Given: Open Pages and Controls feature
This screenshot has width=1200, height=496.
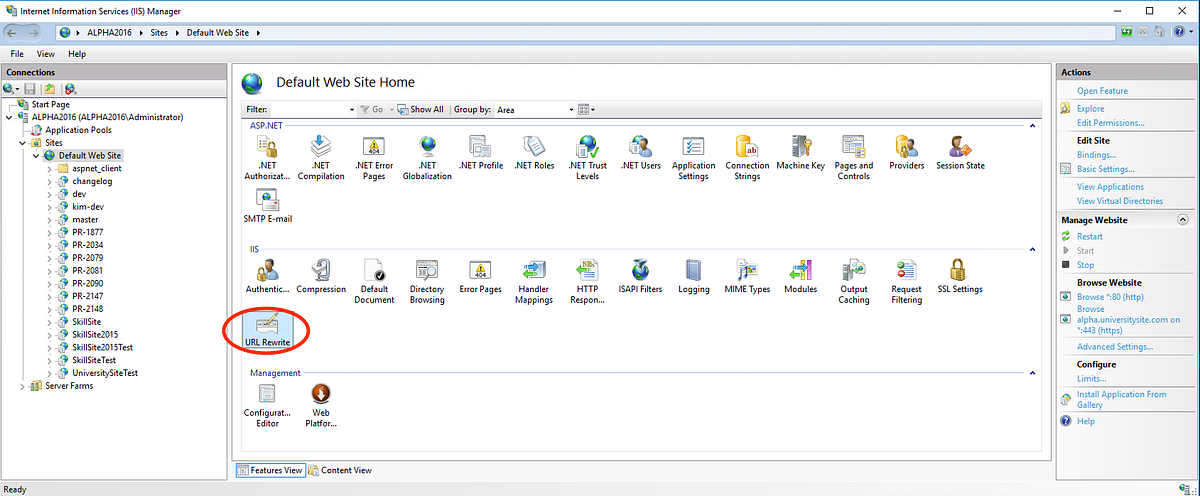Looking at the screenshot, I should pos(853,158).
